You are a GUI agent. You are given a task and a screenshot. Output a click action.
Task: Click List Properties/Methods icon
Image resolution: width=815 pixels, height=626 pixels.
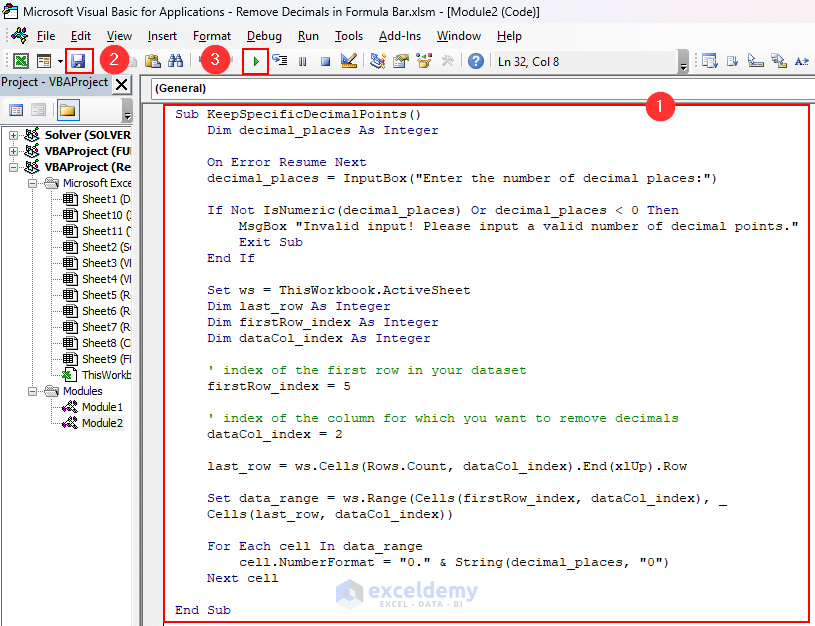point(709,61)
